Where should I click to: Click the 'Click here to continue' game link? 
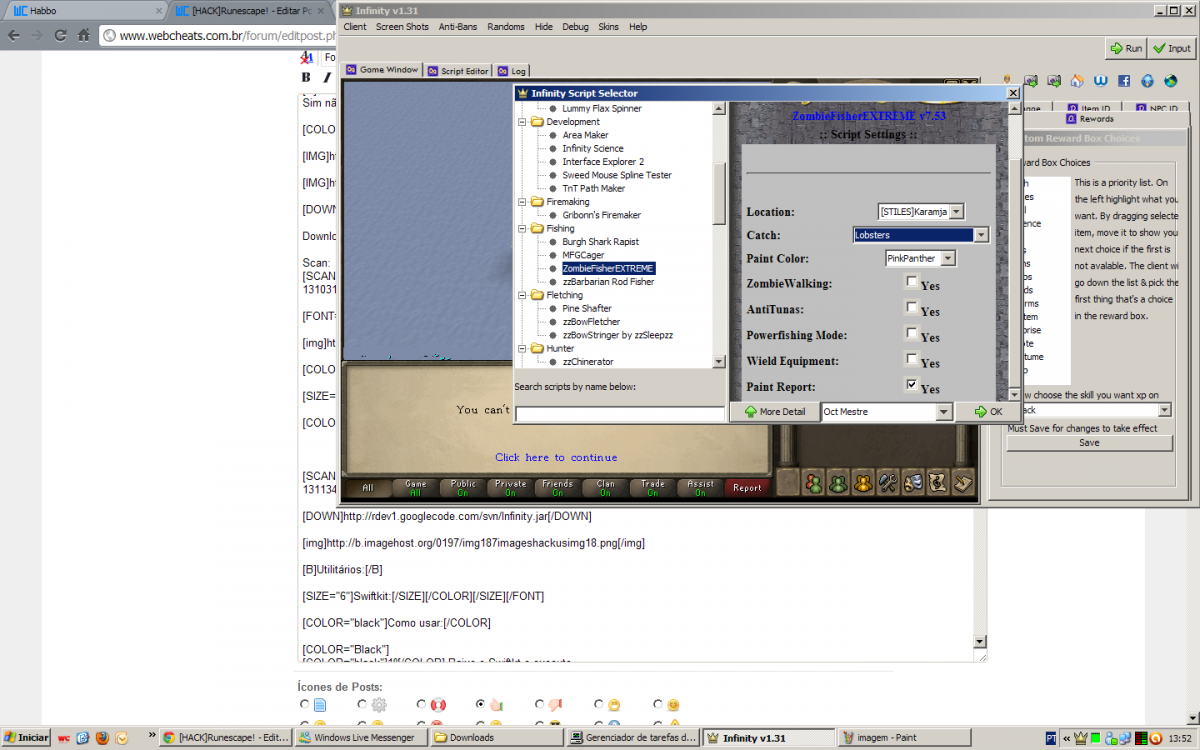point(556,457)
